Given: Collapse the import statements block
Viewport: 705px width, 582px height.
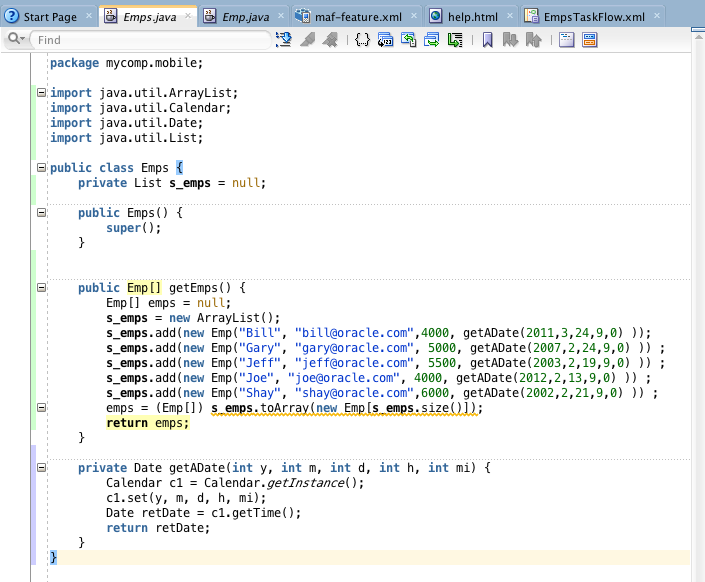Looking at the screenshot, I should click(41, 93).
